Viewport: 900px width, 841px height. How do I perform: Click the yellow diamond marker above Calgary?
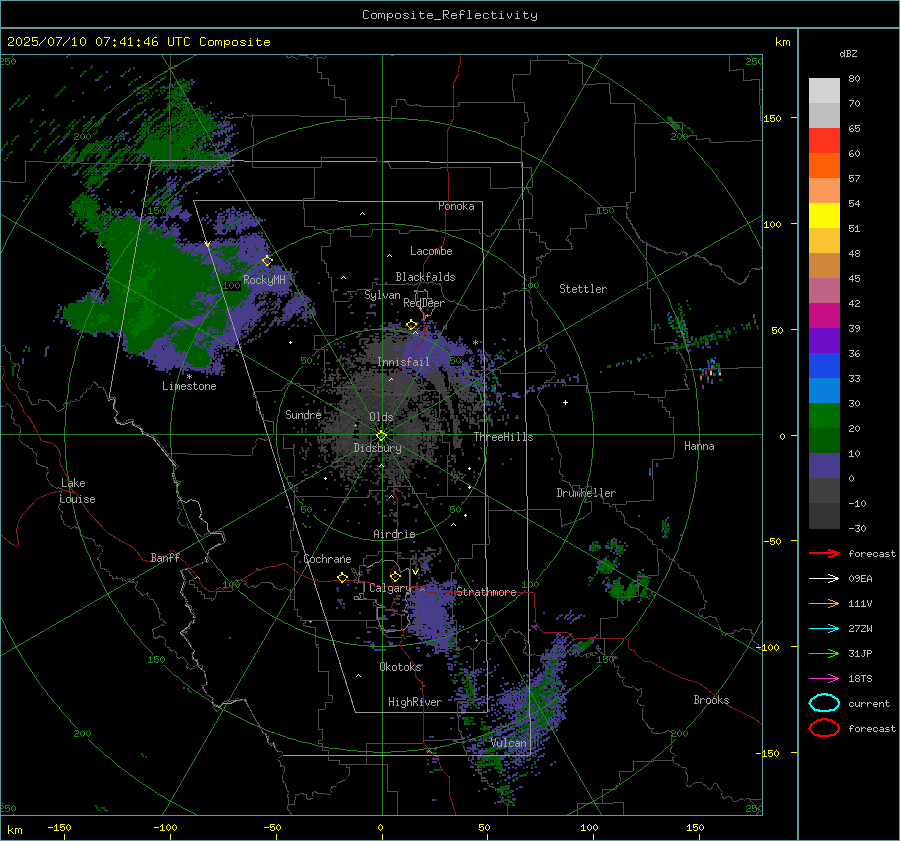(395, 576)
